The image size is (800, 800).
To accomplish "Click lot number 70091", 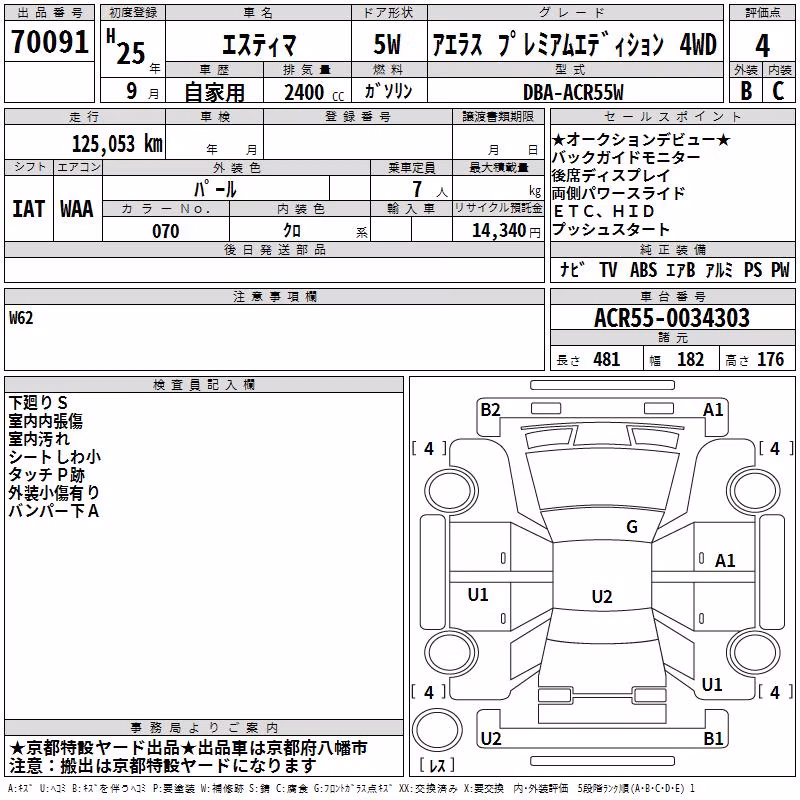I will pyautogui.click(x=49, y=42).
